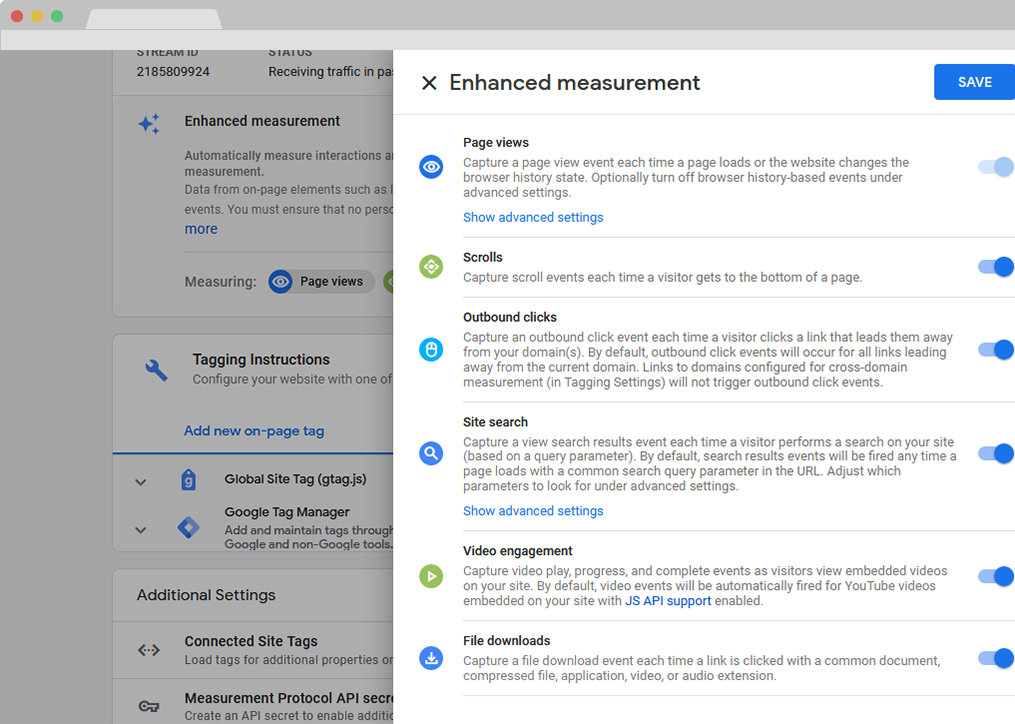Click the Enhanced measurement sparkle icon
Image resolution: width=1015 pixels, height=724 pixels.
tap(149, 124)
